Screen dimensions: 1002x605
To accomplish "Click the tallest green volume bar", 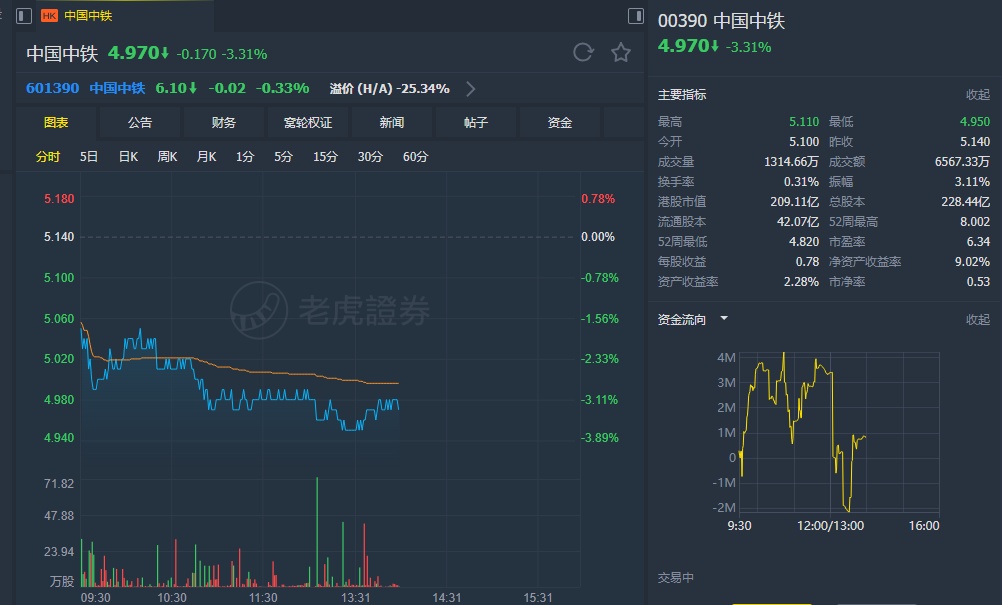I will click(316, 532).
